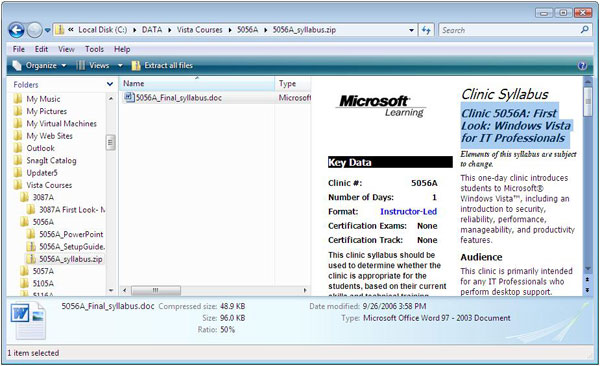Click the preview pane scroll down arrow
600x366 pixels.
point(587,269)
